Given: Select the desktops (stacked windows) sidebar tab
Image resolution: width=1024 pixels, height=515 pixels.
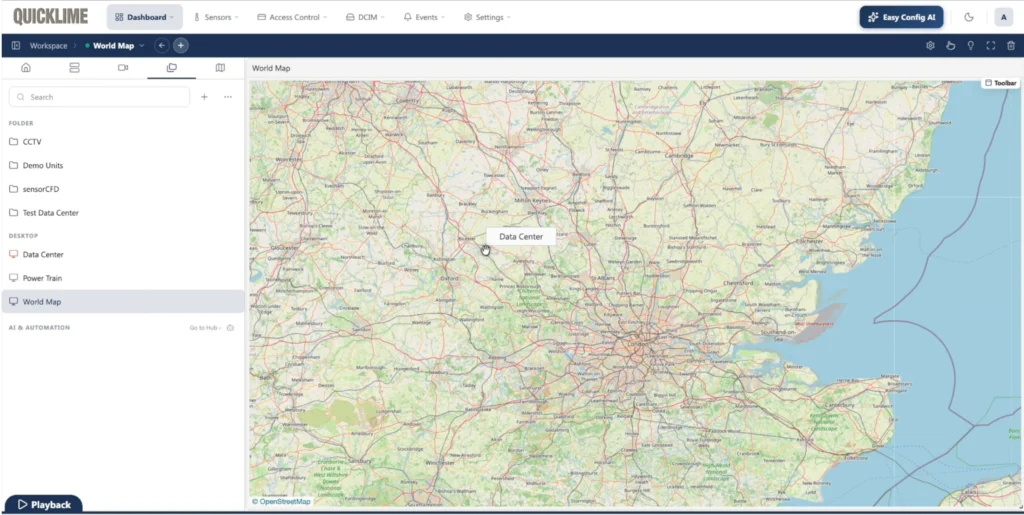Looking at the screenshot, I should (172, 68).
